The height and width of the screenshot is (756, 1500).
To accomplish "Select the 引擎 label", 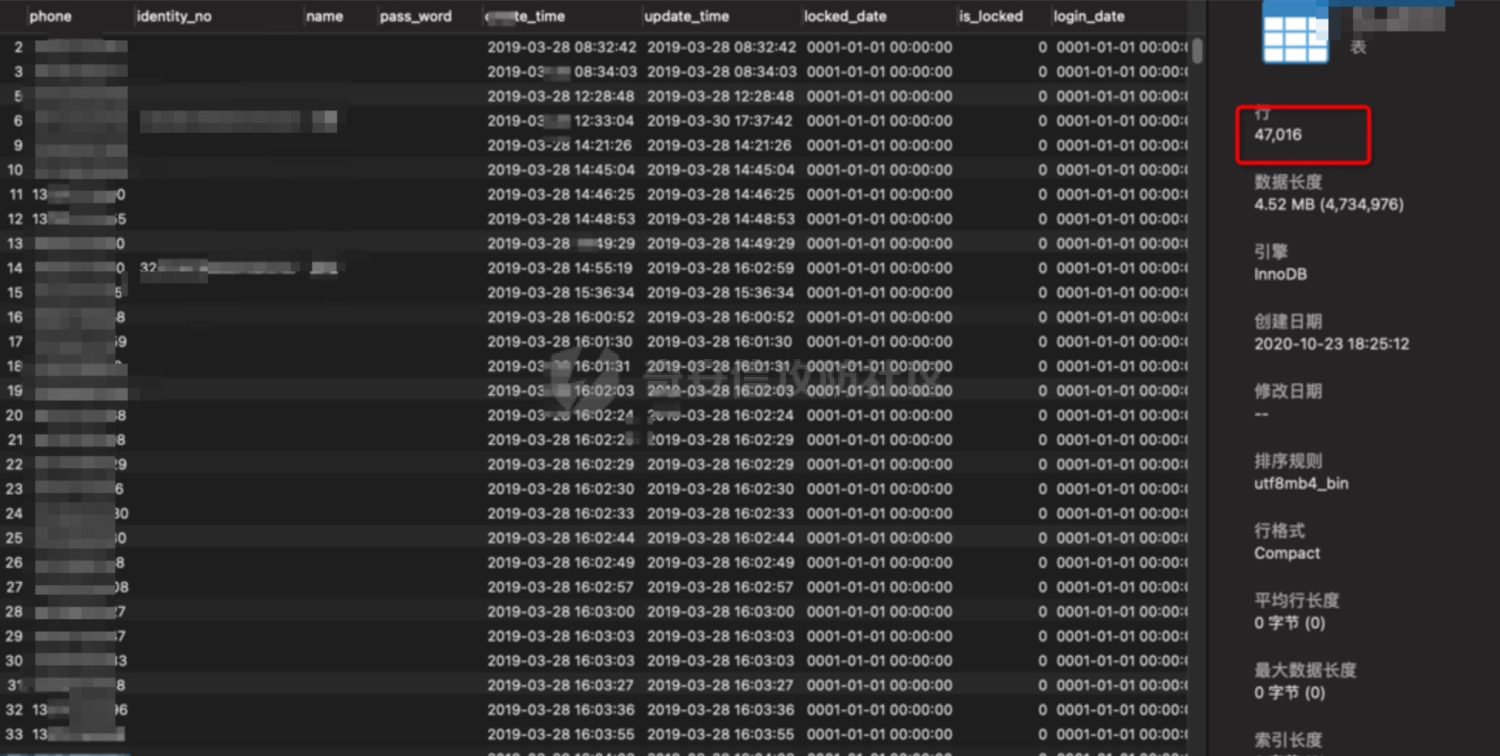I will (1271, 252).
